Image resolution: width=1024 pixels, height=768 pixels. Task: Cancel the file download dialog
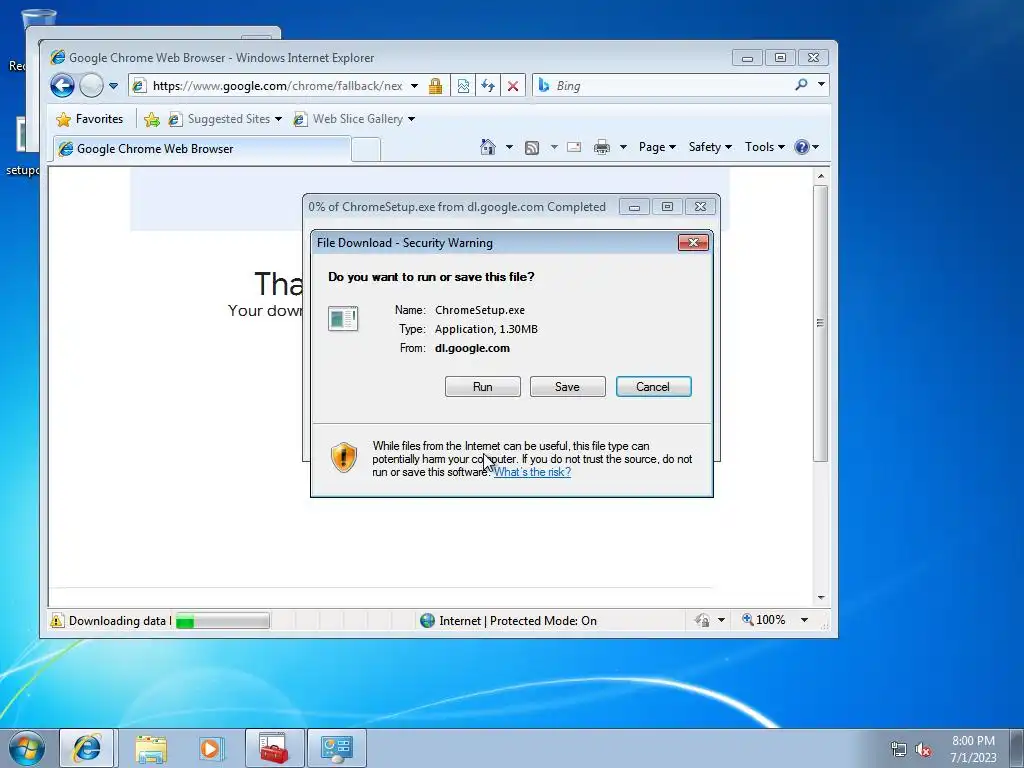point(653,387)
